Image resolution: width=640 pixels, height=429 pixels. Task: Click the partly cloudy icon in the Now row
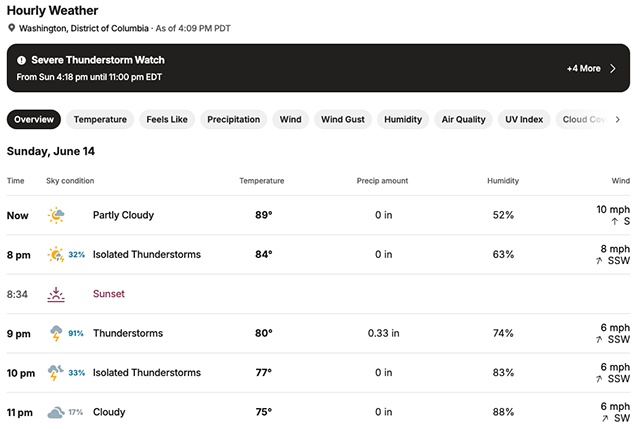(x=56, y=215)
